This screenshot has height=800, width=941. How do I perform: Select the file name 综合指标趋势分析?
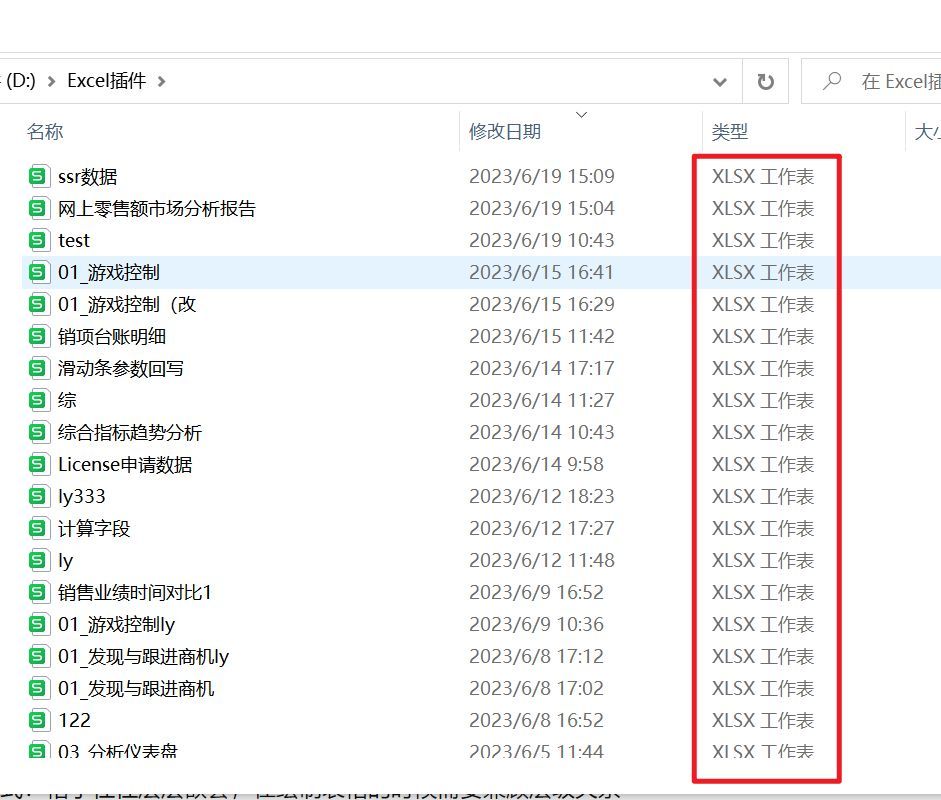130,432
